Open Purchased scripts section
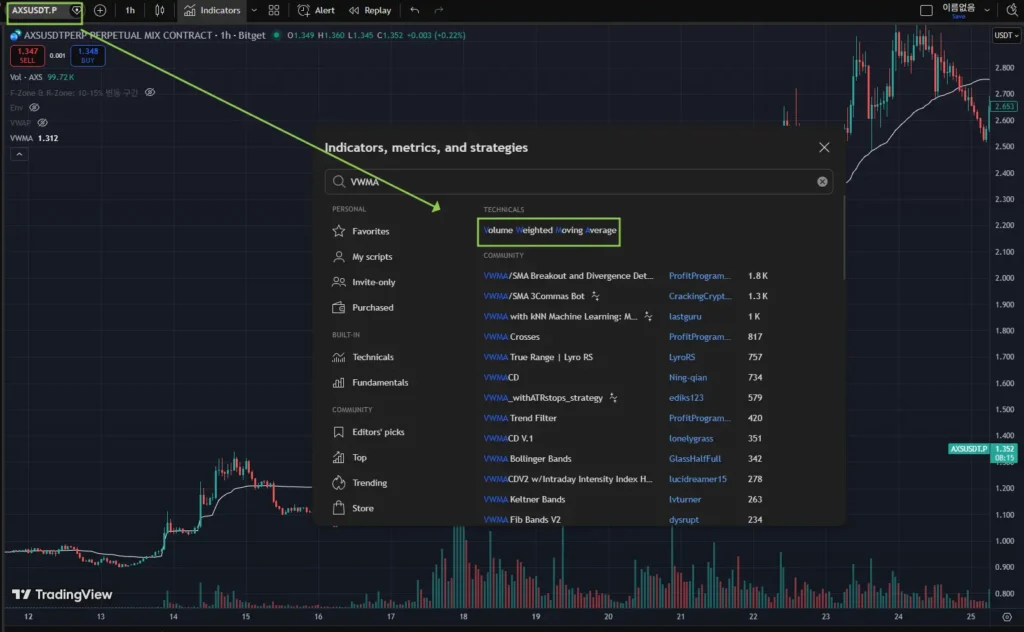This screenshot has width=1024, height=632. coord(363,308)
